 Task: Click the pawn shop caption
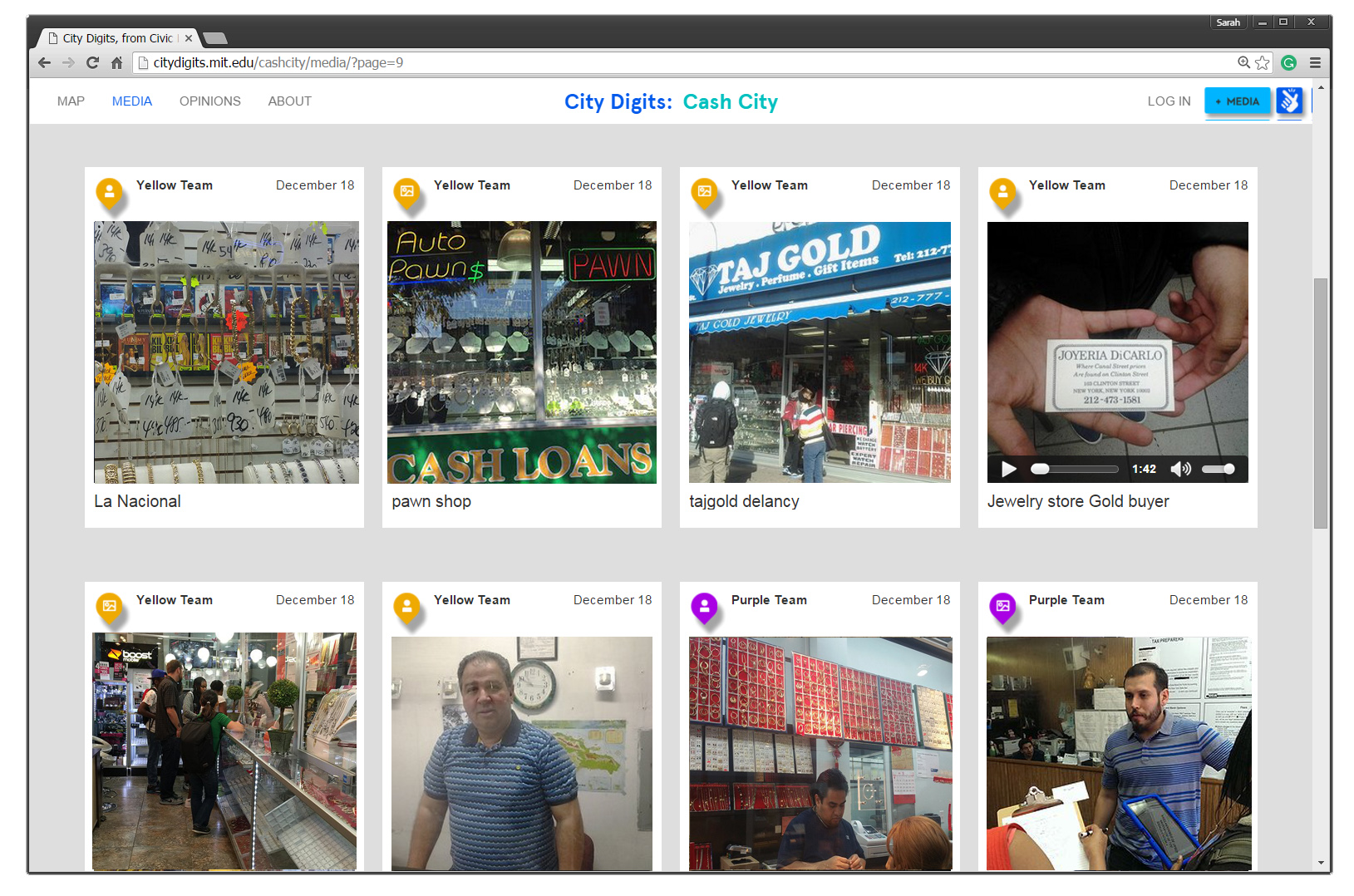pos(431,501)
